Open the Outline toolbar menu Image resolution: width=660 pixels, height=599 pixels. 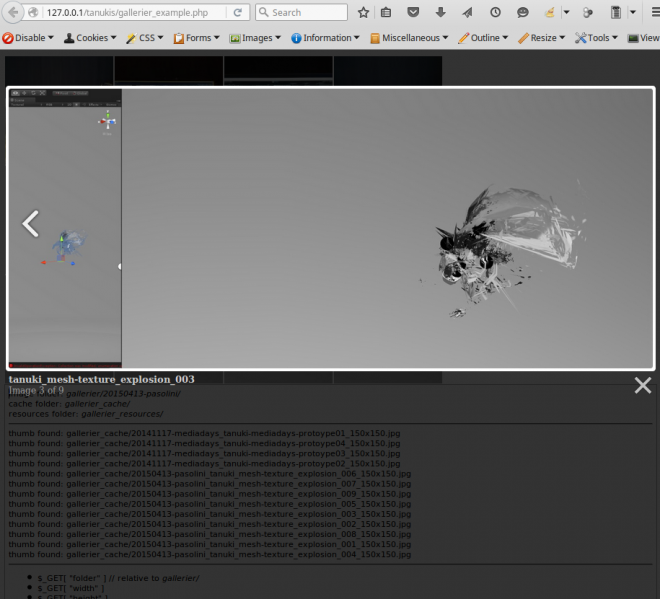click(483, 38)
